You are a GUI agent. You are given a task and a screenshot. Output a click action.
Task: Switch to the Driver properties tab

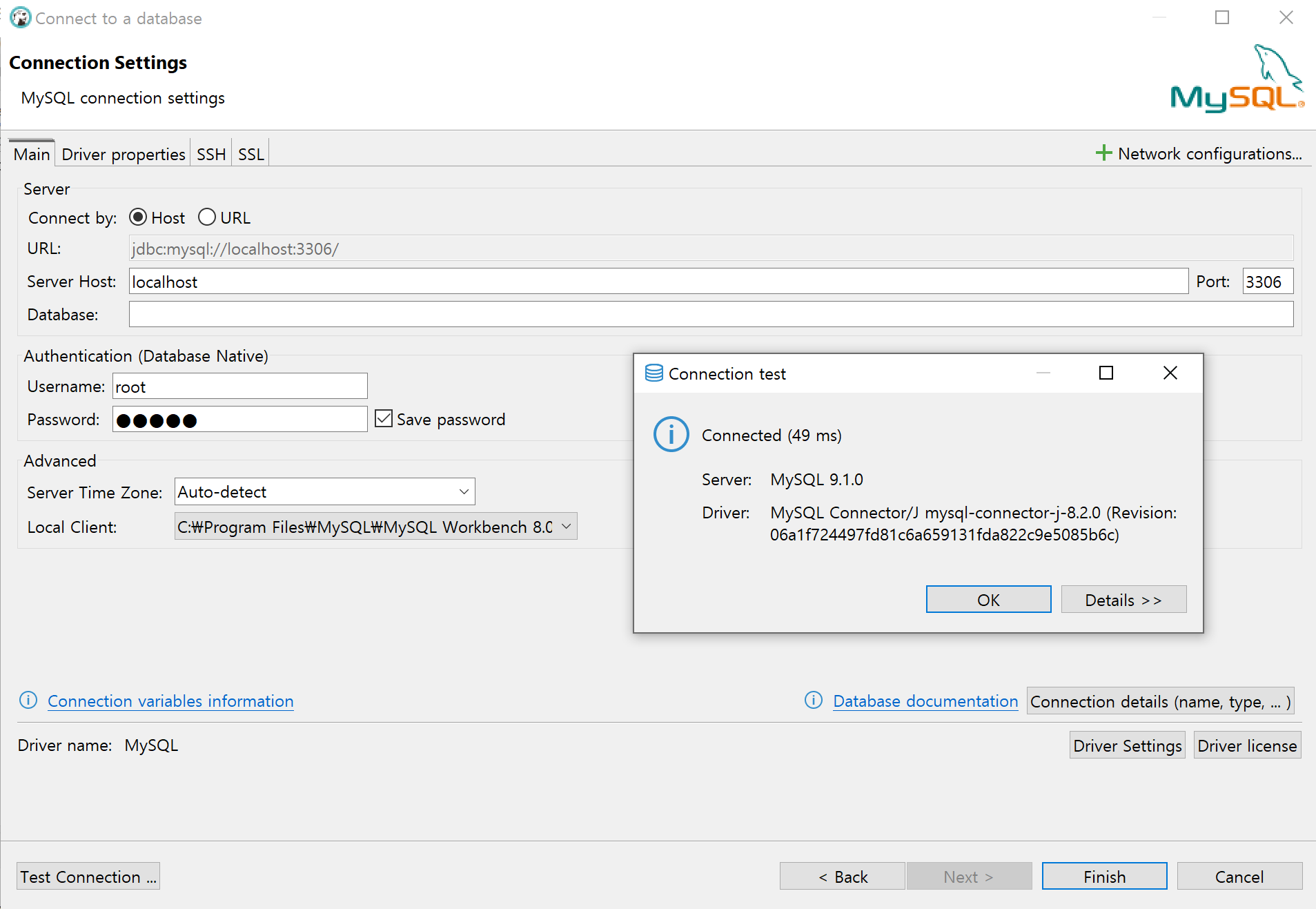pyautogui.click(x=124, y=154)
